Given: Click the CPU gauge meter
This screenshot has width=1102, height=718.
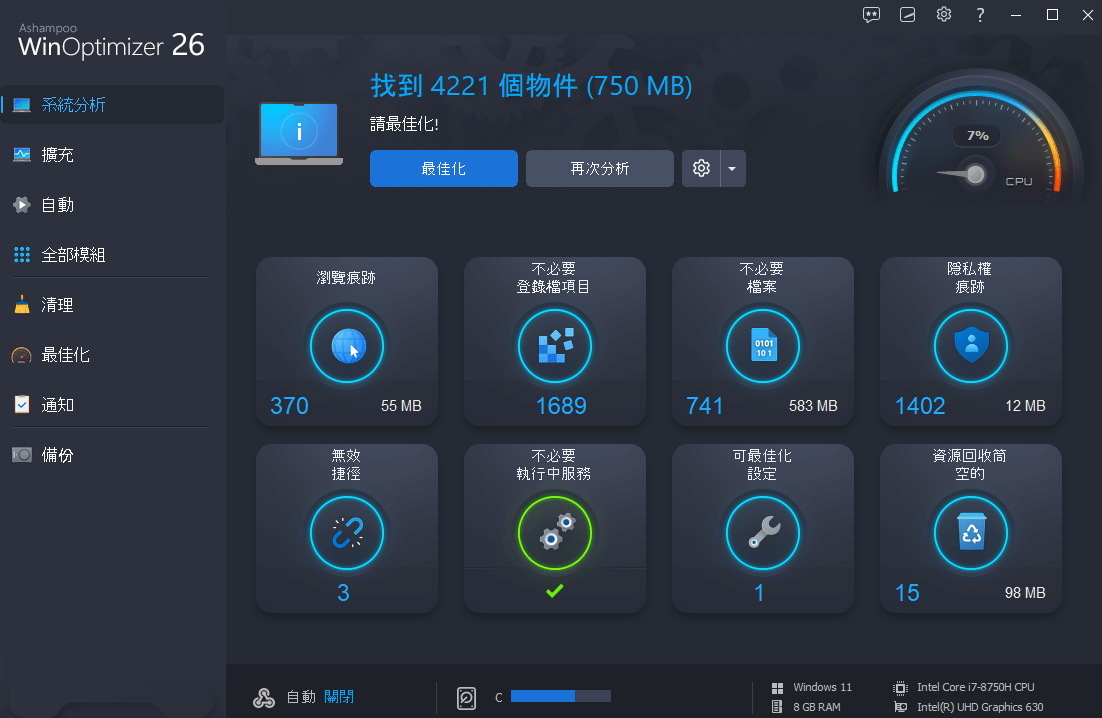Looking at the screenshot, I should click(975, 150).
